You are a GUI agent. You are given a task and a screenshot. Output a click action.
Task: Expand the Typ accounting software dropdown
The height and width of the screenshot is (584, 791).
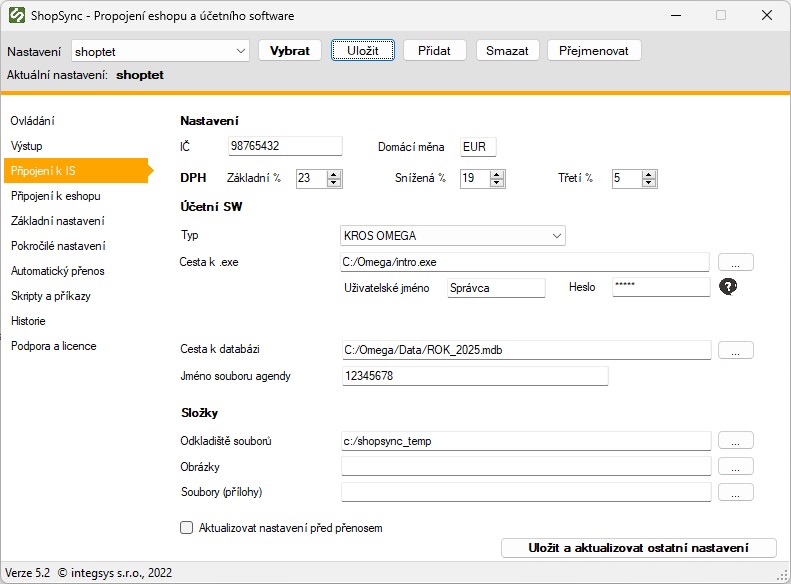[556, 236]
